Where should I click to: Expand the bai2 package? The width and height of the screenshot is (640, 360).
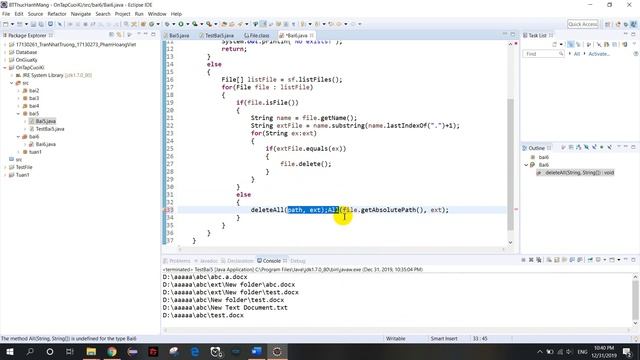click(18, 91)
